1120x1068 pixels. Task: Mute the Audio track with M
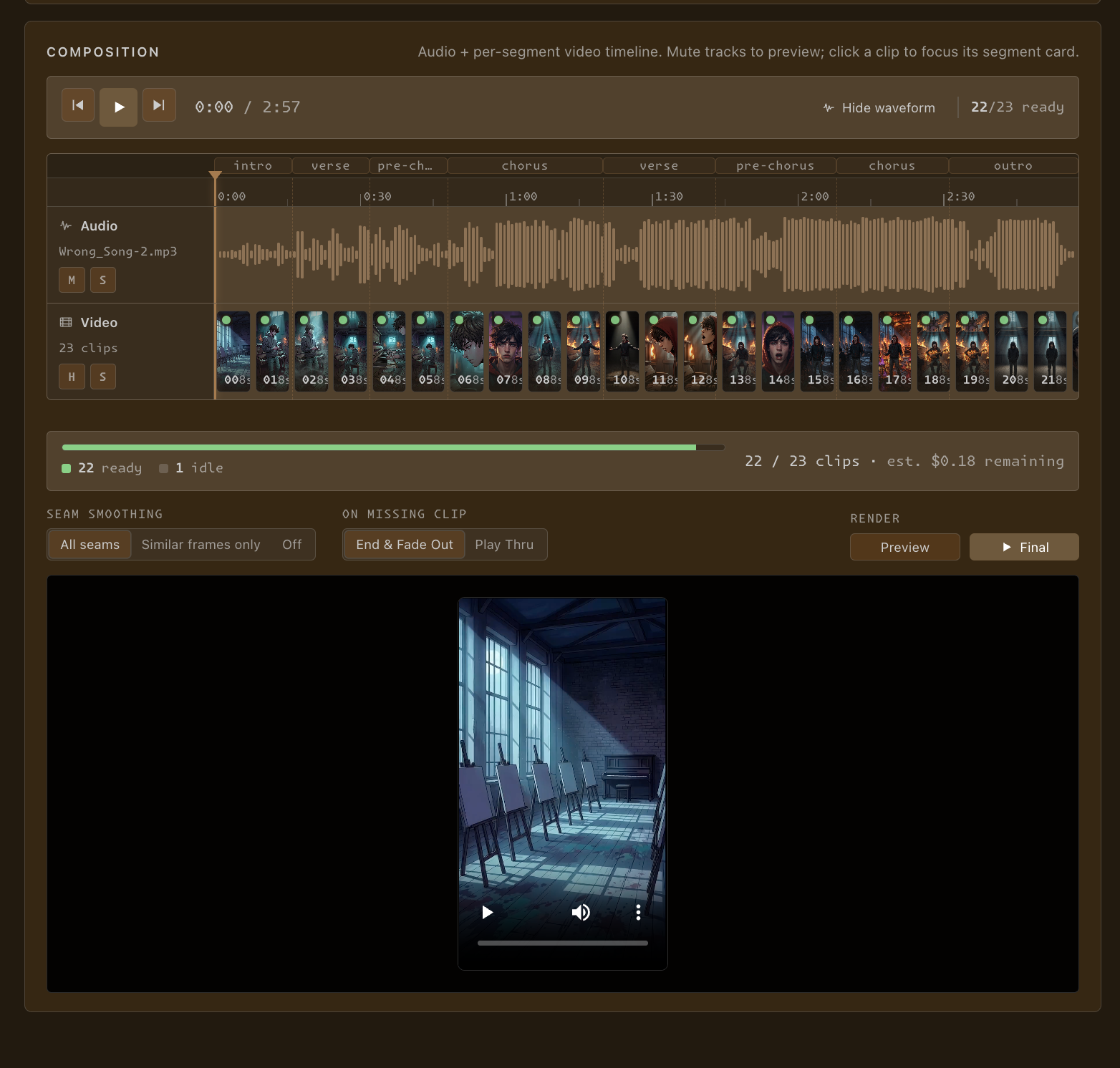click(72, 280)
